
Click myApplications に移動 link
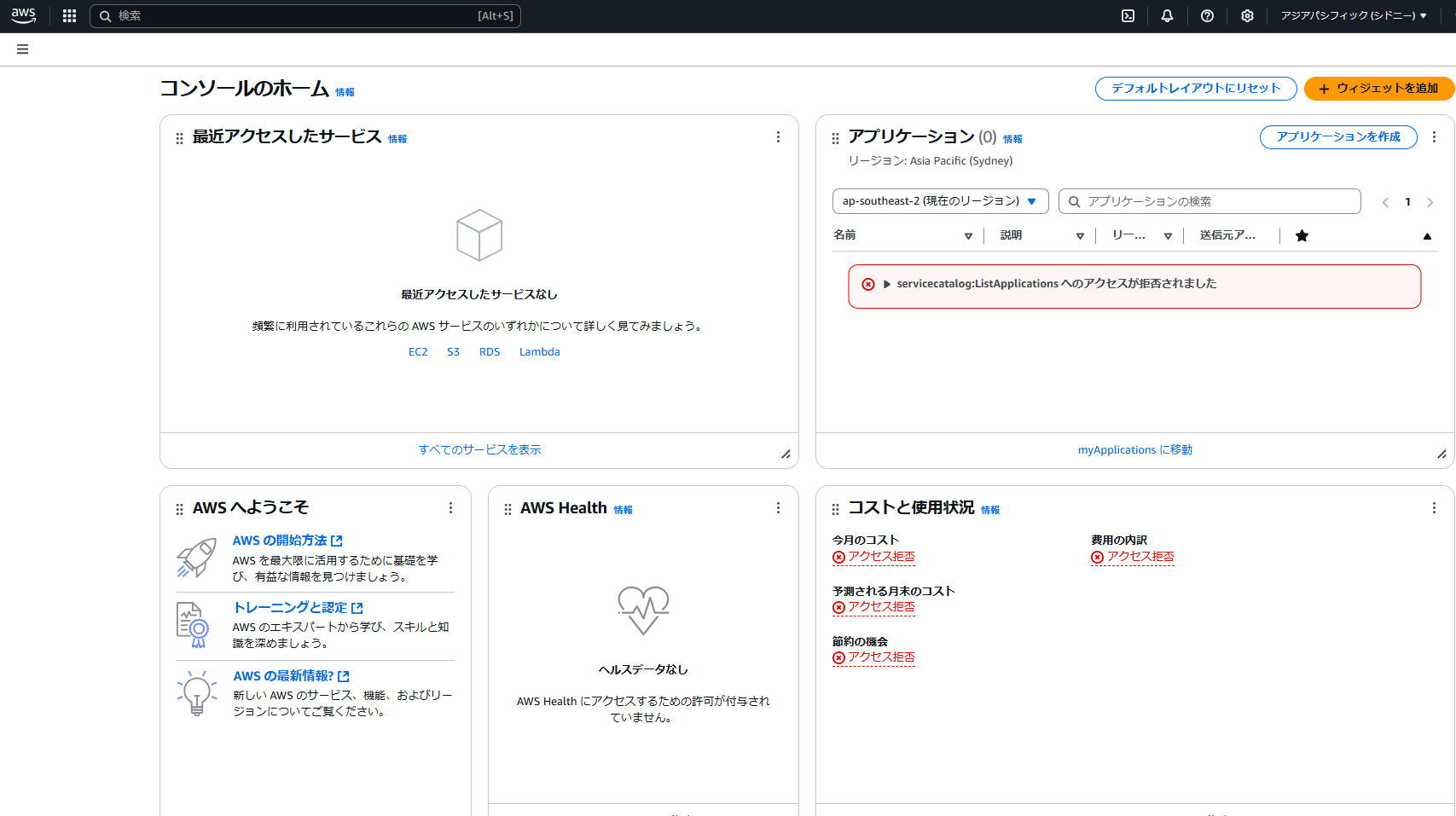(x=1134, y=450)
